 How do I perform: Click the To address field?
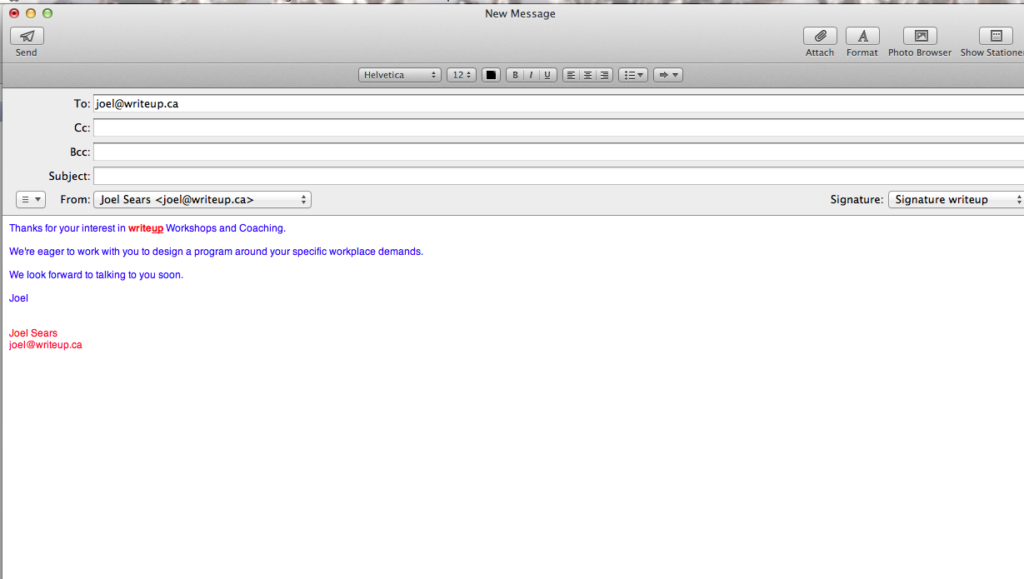tap(558, 104)
